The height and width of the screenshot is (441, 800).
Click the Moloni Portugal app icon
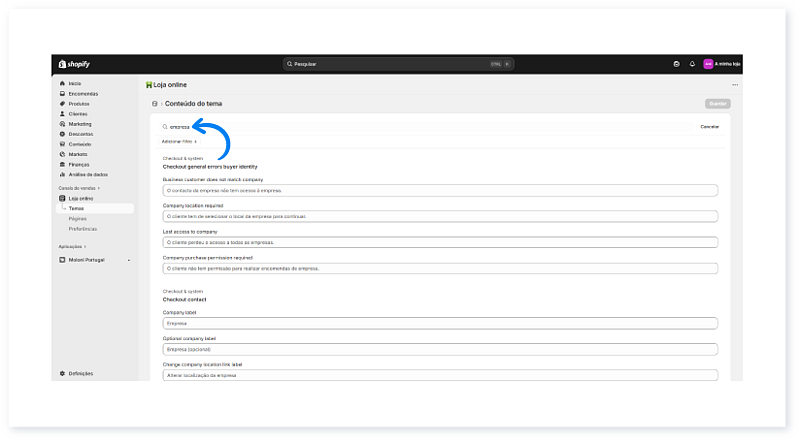[x=62, y=259]
